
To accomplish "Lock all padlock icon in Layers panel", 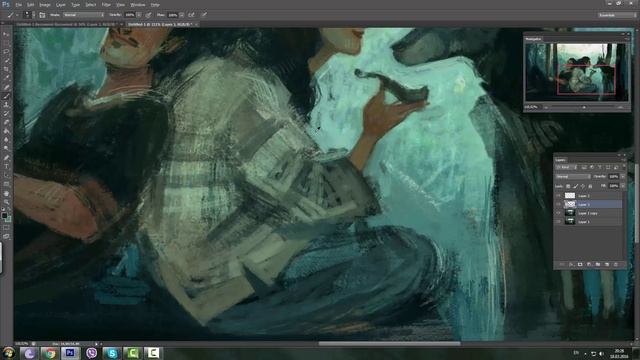I will point(590,186).
